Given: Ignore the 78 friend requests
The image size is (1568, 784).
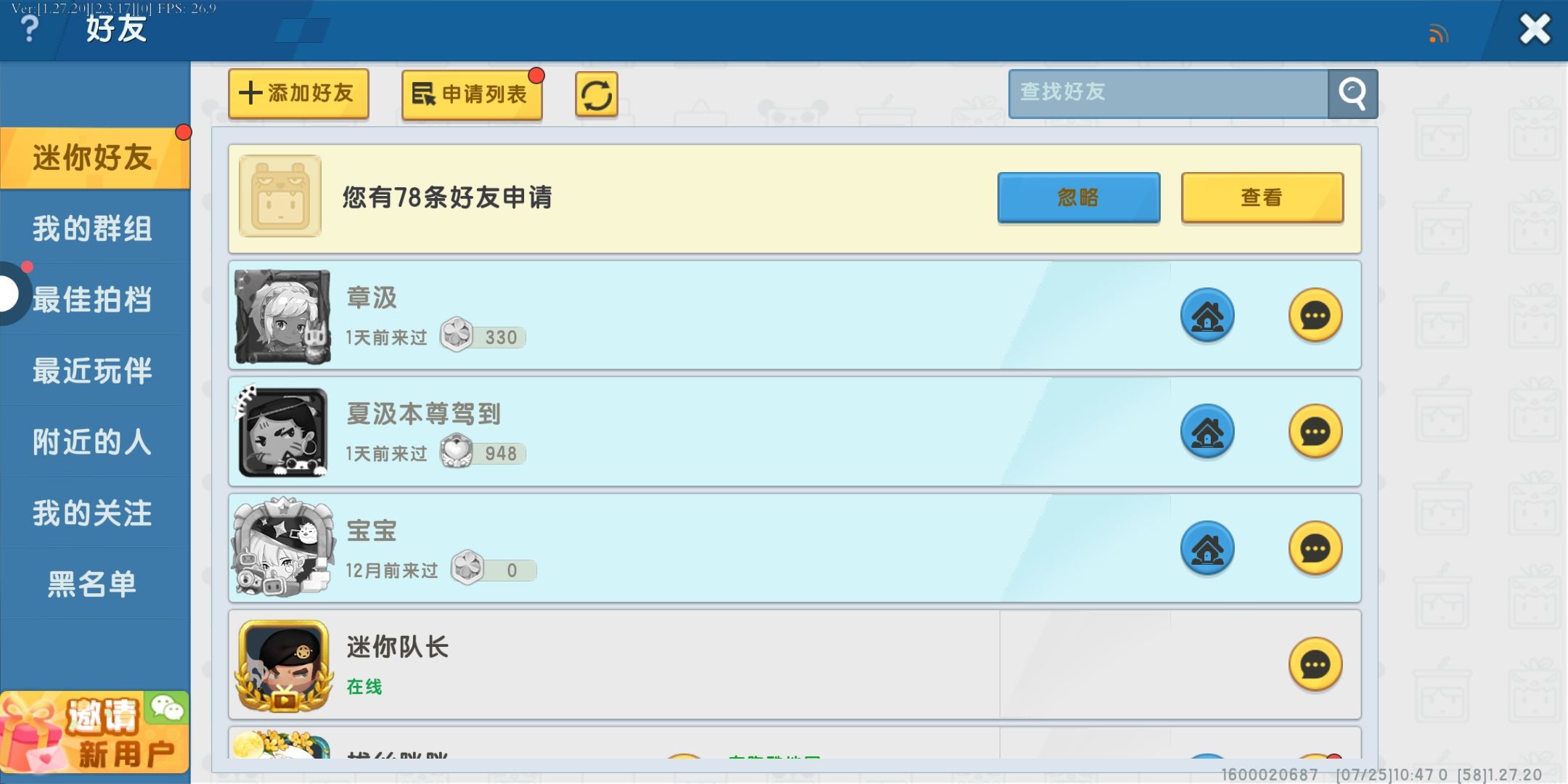Looking at the screenshot, I should pos(1078,197).
